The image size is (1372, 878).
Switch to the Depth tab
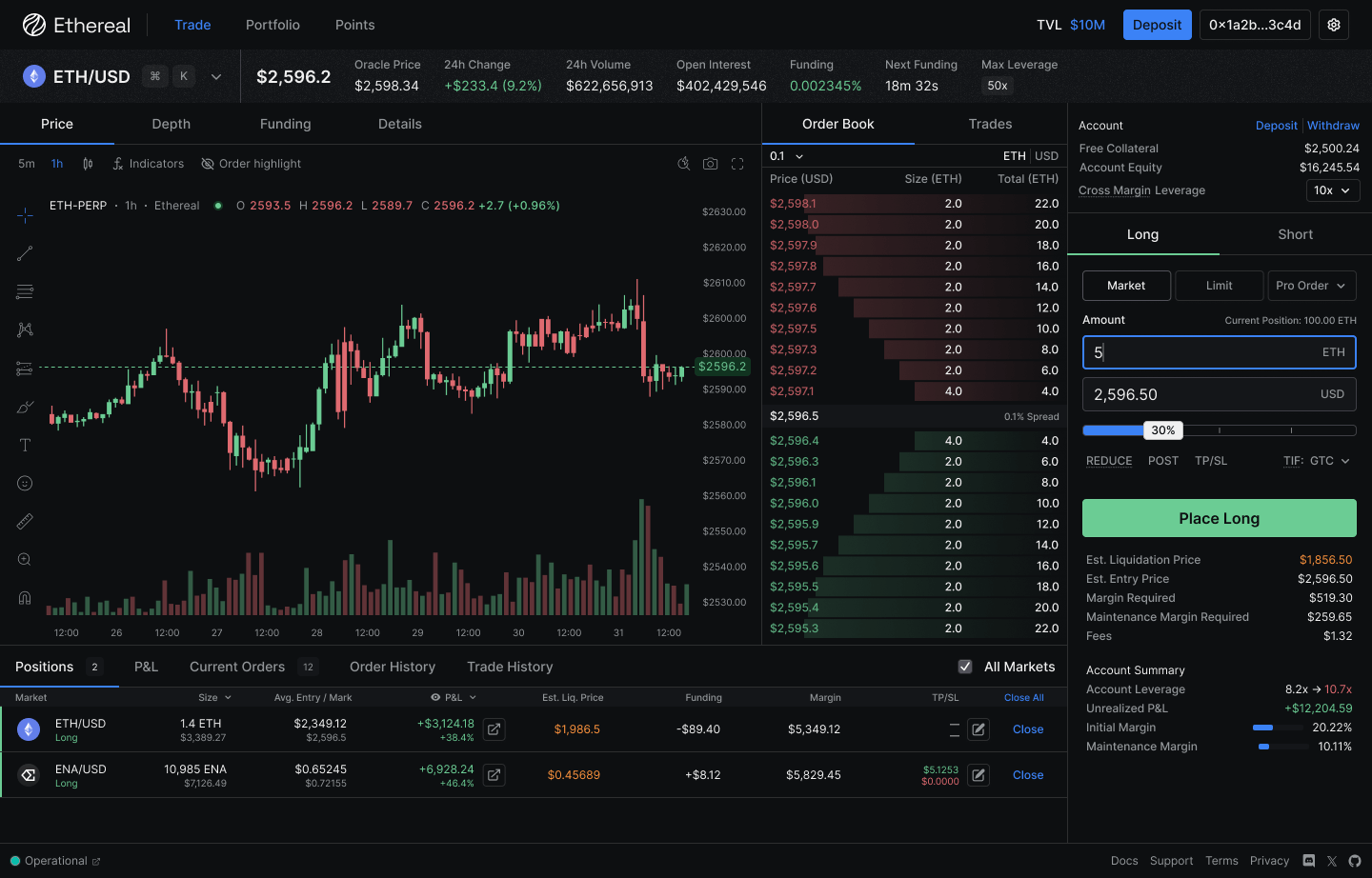pos(171,124)
